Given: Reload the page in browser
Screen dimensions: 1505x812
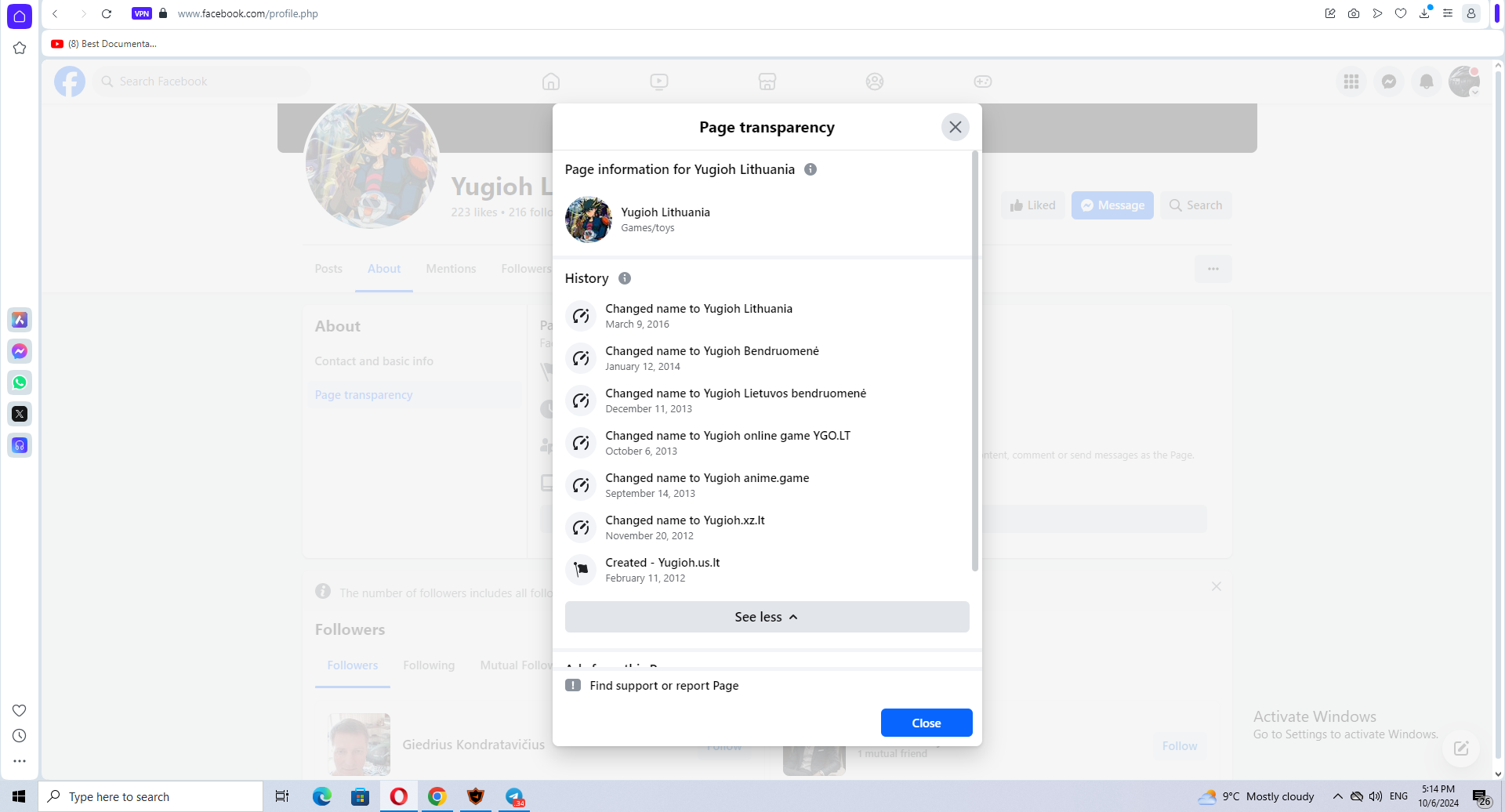Looking at the screenshot, I should click(x=107, y=13).
